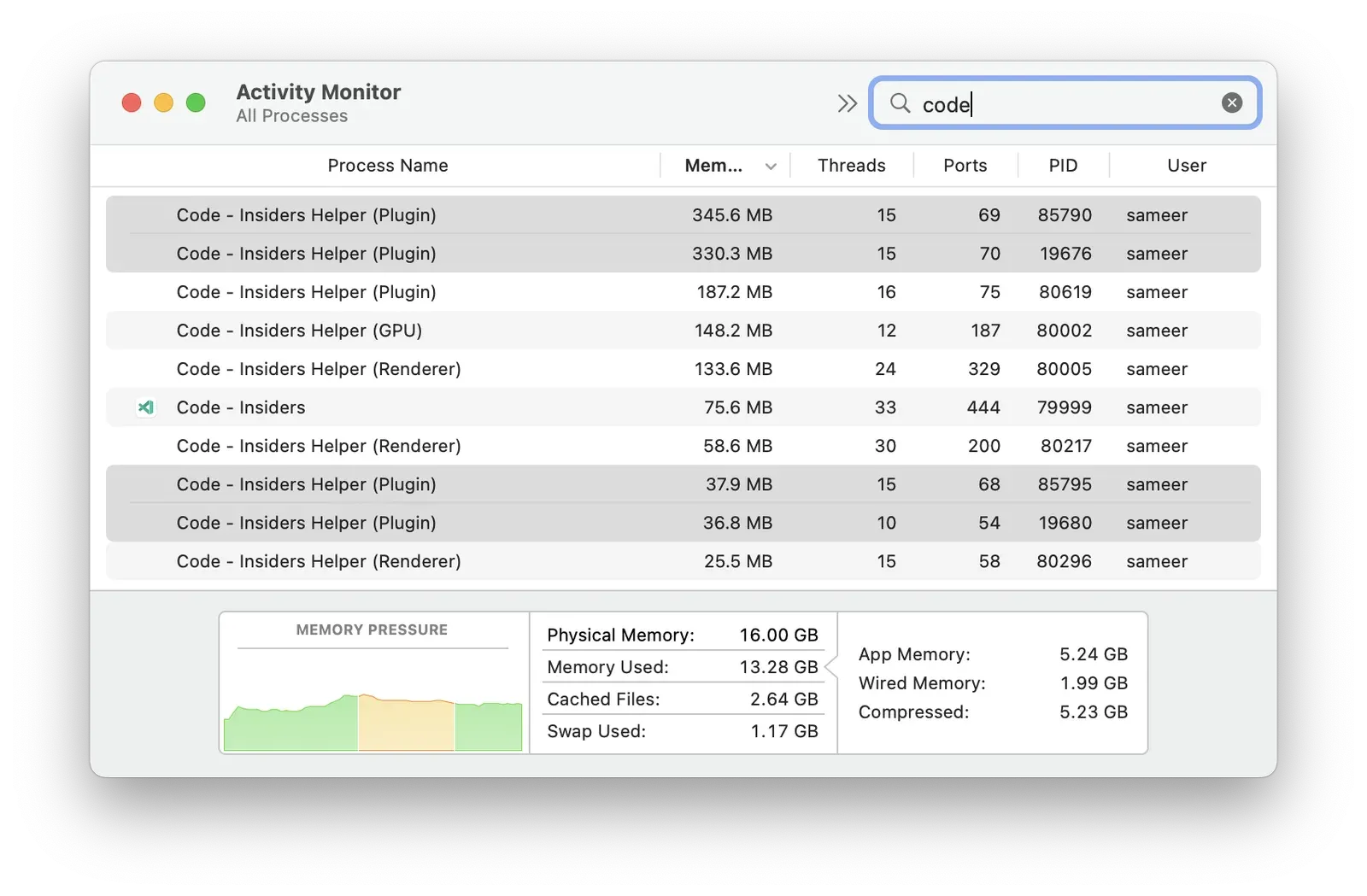Viewport: 1367px width, 896px height.
Task: Select the main Code - Insiders process
Action: [683, 407]
